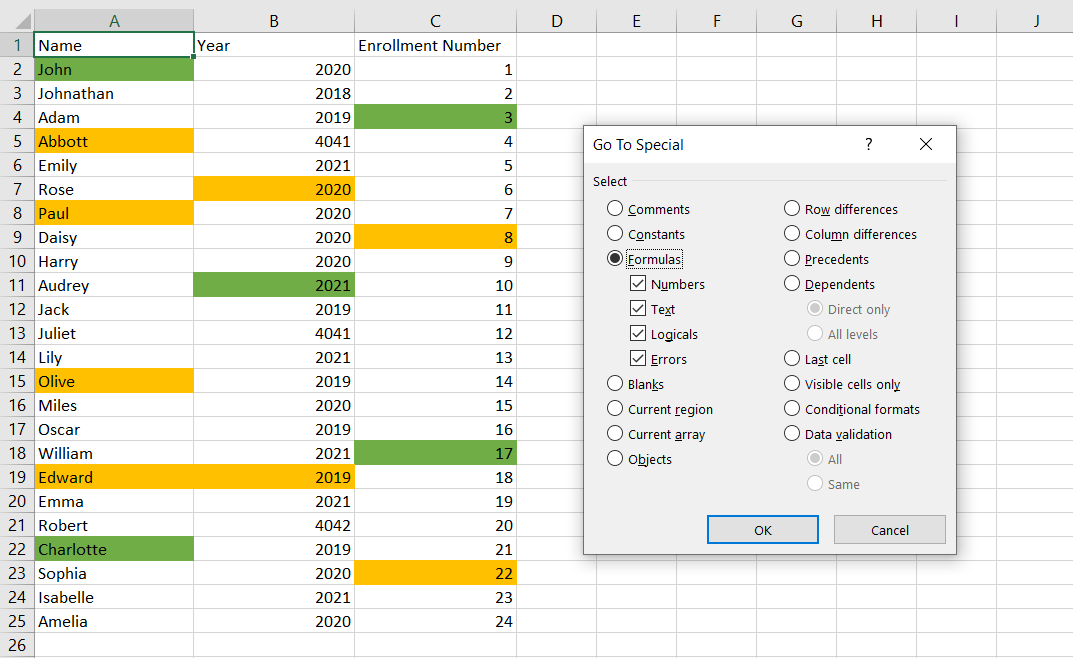
Task: Select row 26 header
Action: (x=16, y=645)
